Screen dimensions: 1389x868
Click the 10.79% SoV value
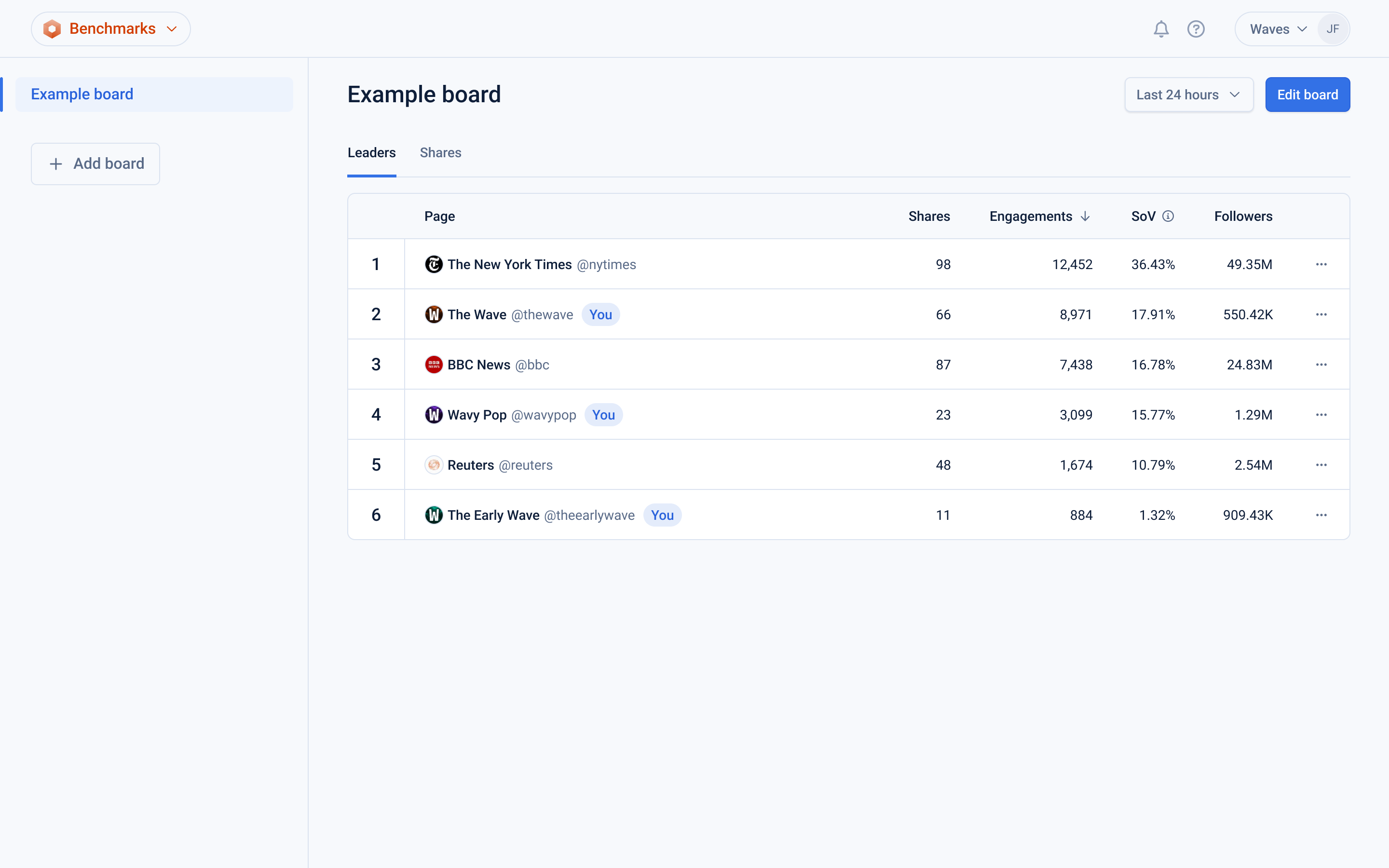pos(1153,465)
